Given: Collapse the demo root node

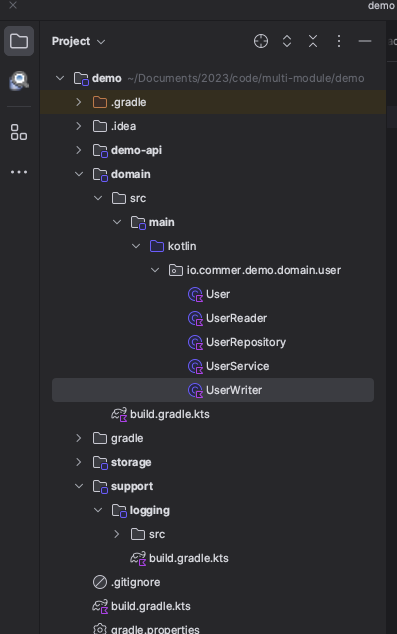Looking at the screenshot, I should point(60,78).
